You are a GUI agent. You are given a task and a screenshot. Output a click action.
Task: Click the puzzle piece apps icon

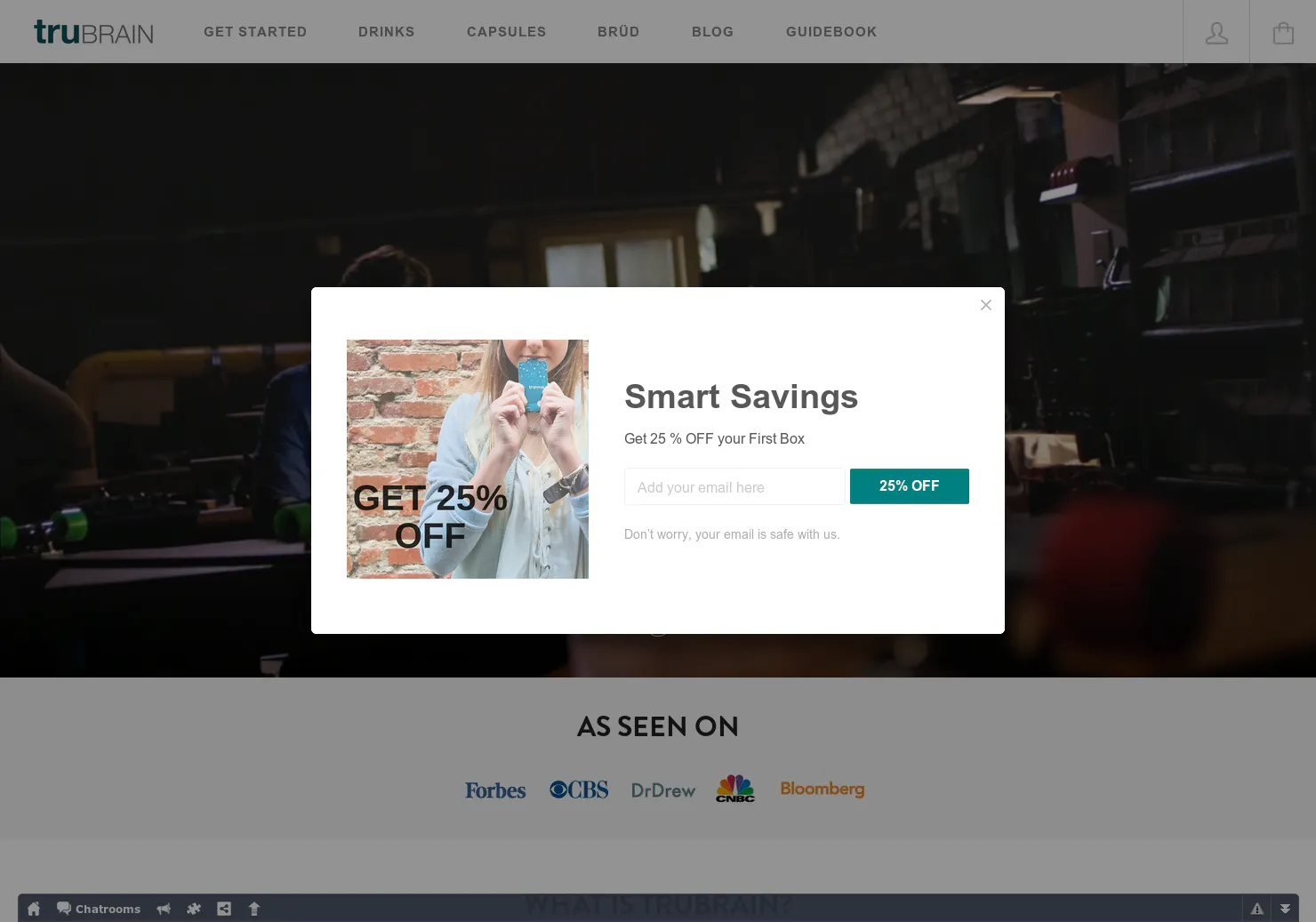194,909
